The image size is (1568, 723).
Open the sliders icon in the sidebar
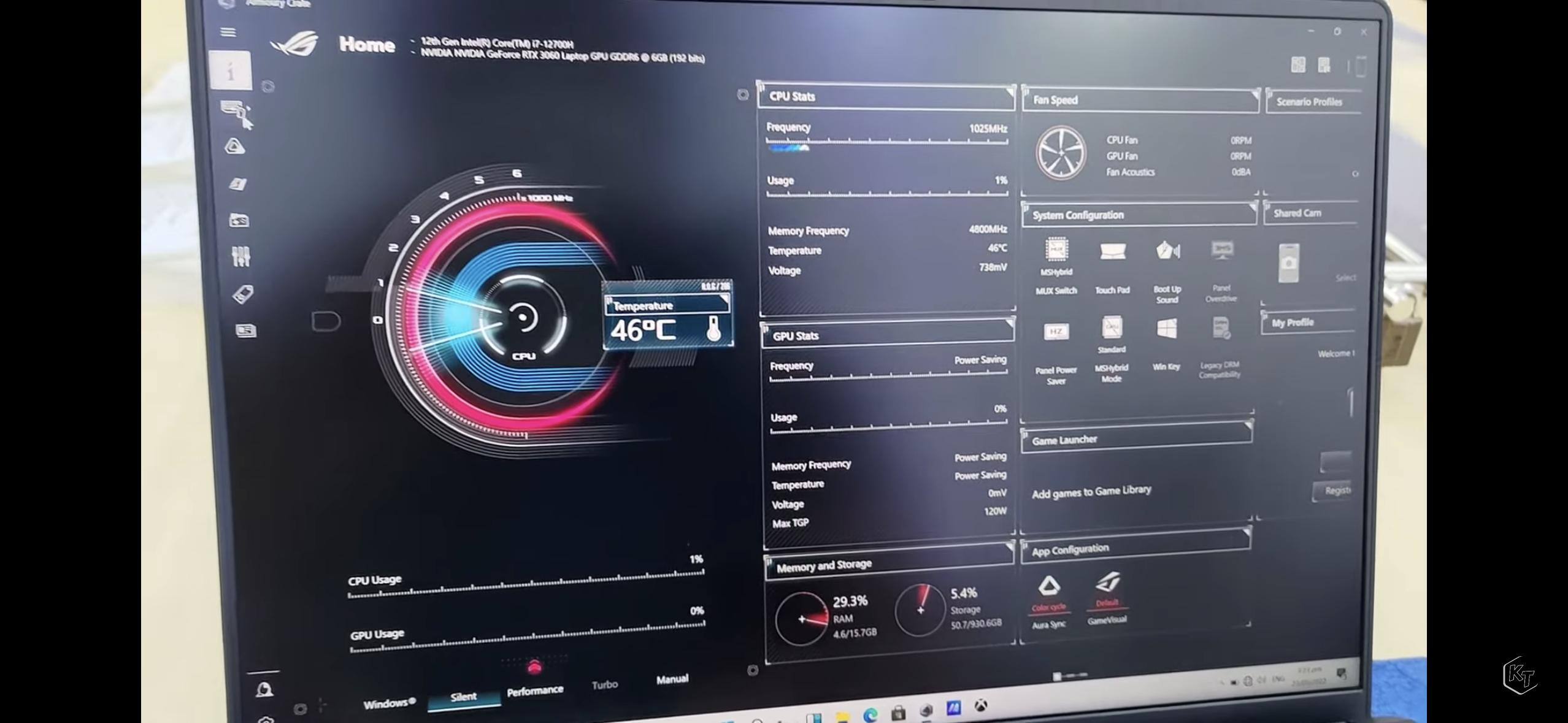point(241,256)
